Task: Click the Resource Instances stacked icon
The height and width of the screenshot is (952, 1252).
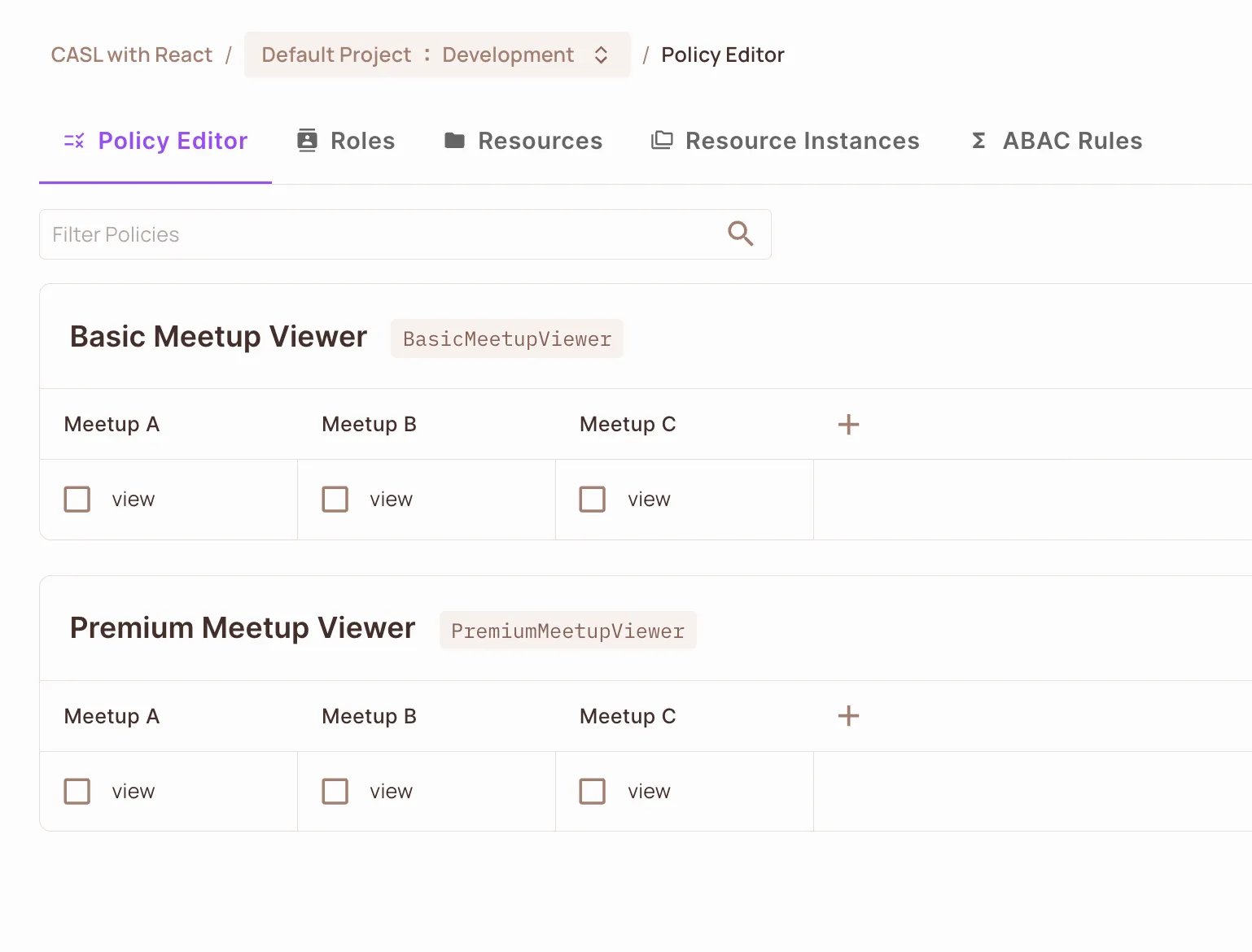Action: [662, 141]
